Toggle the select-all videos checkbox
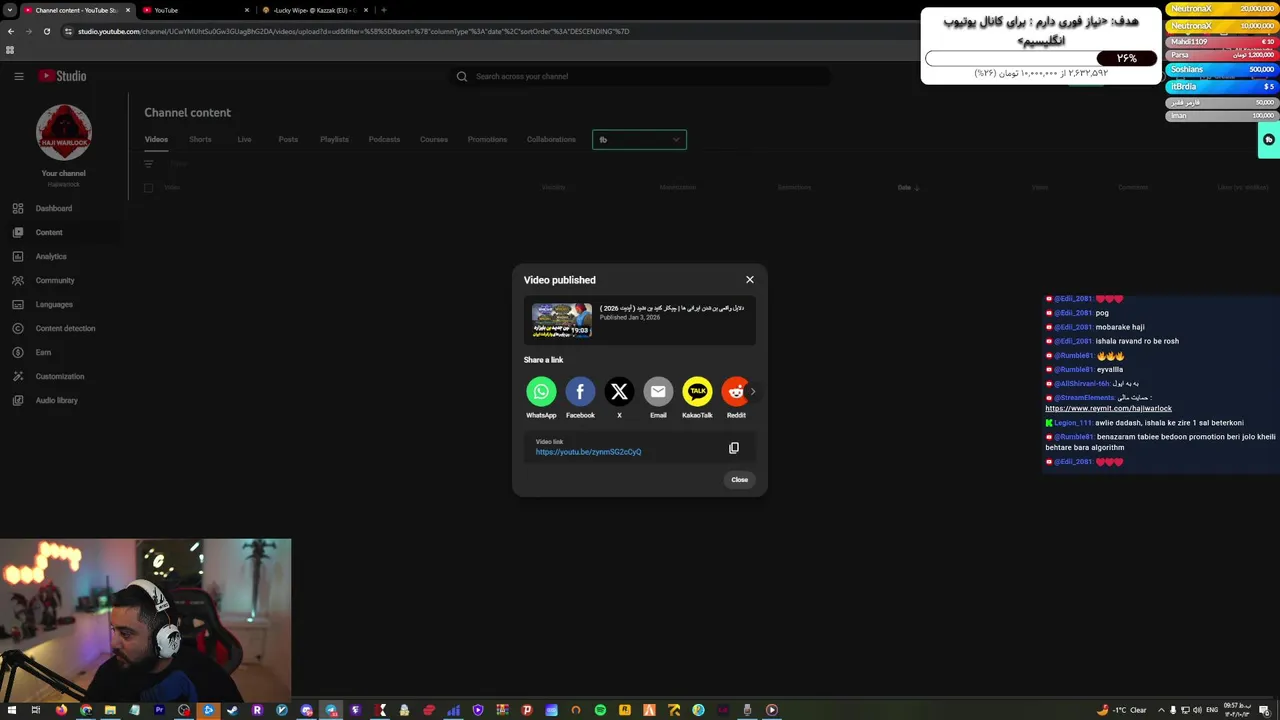 point(148,187)
